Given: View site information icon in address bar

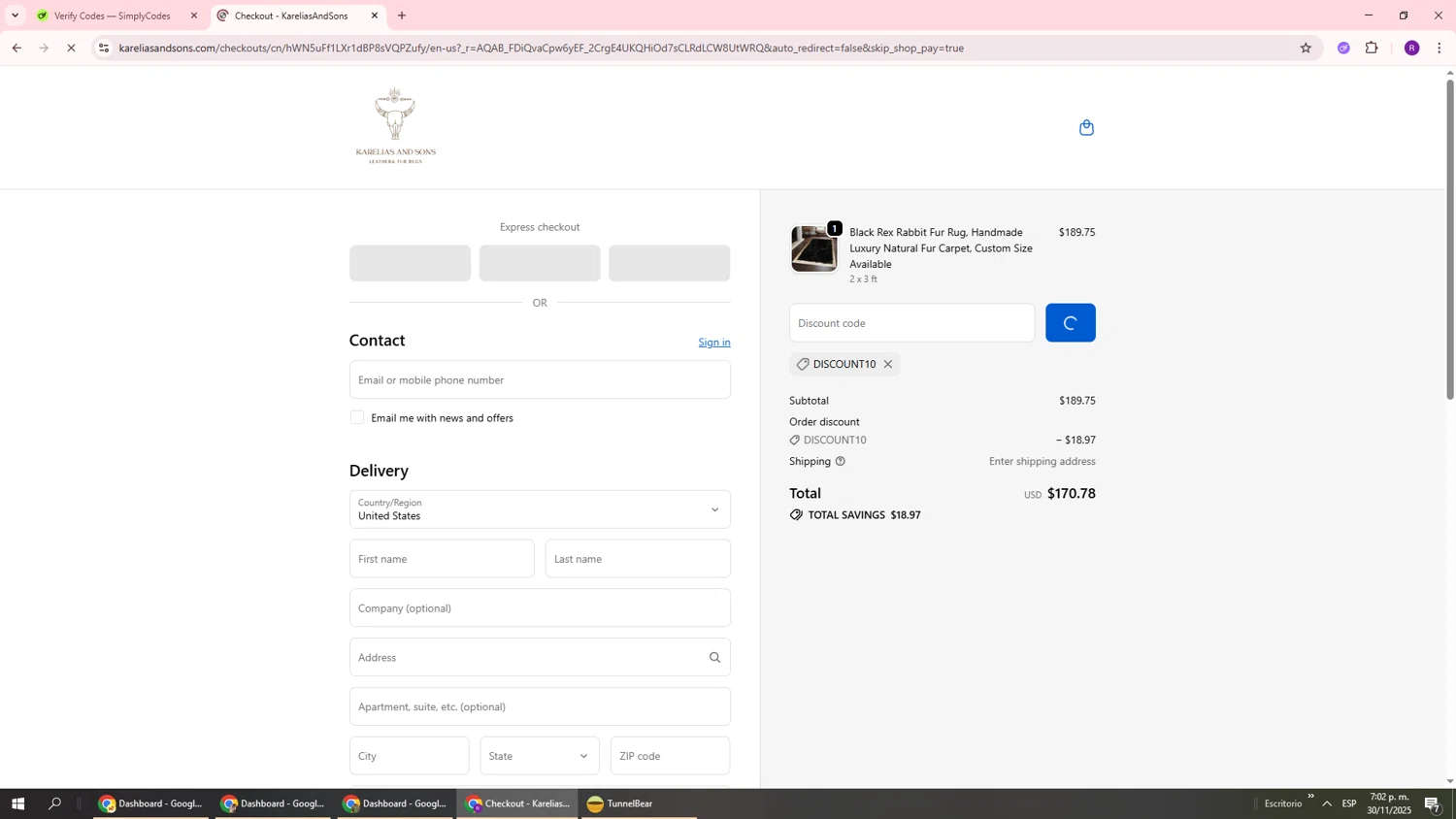Looking at the screenshot, I should pyautogui.click(x=104, y=48).
